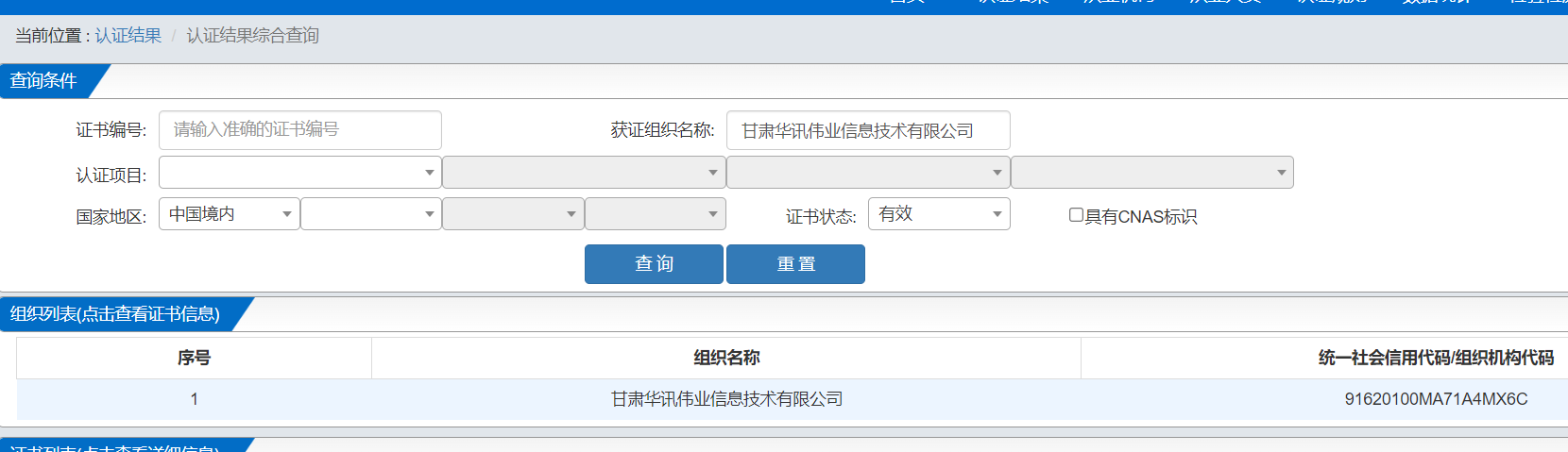The image size is (1568, 452).
Task: Open the 证书状态 dropdown showing 有效
Action: [x=939, y=214]
